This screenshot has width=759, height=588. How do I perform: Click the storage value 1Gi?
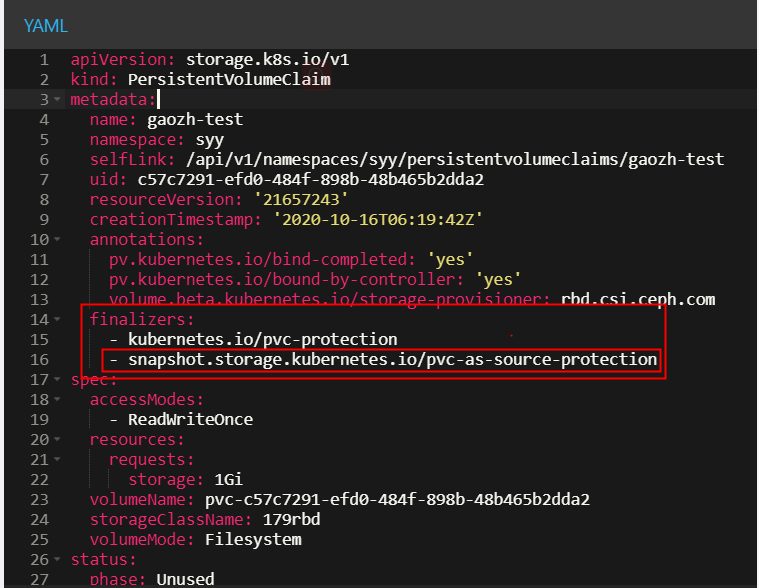pos(228,479)
